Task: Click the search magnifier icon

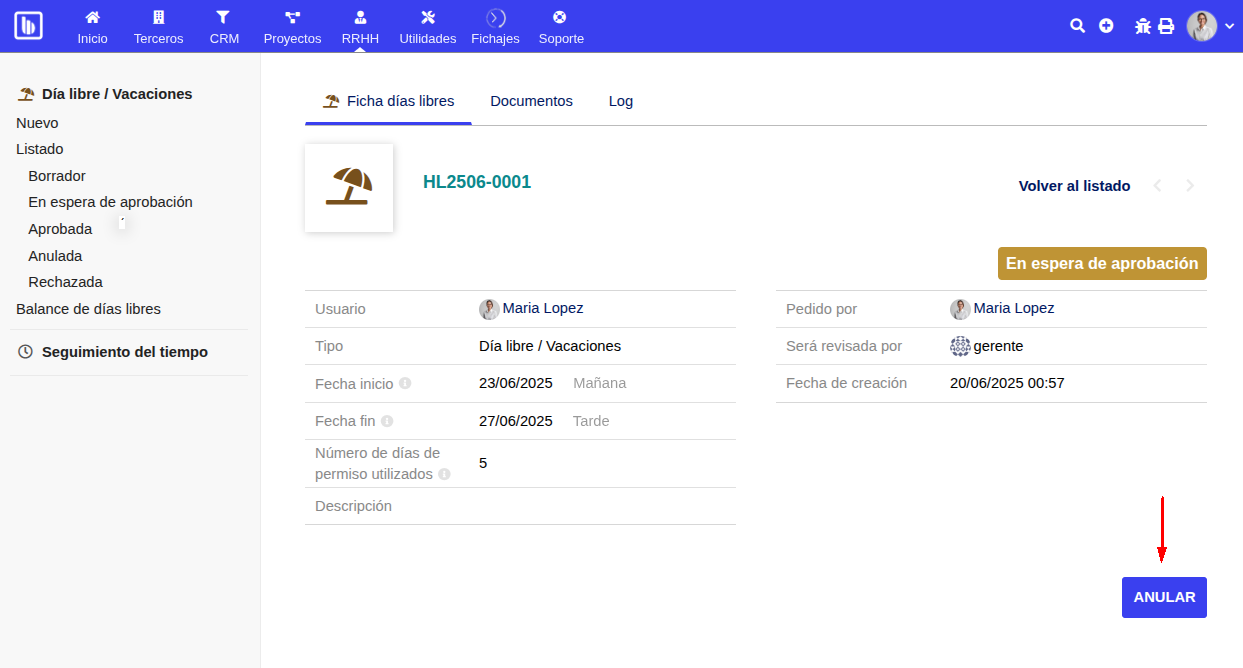Action: (1077, 26)
